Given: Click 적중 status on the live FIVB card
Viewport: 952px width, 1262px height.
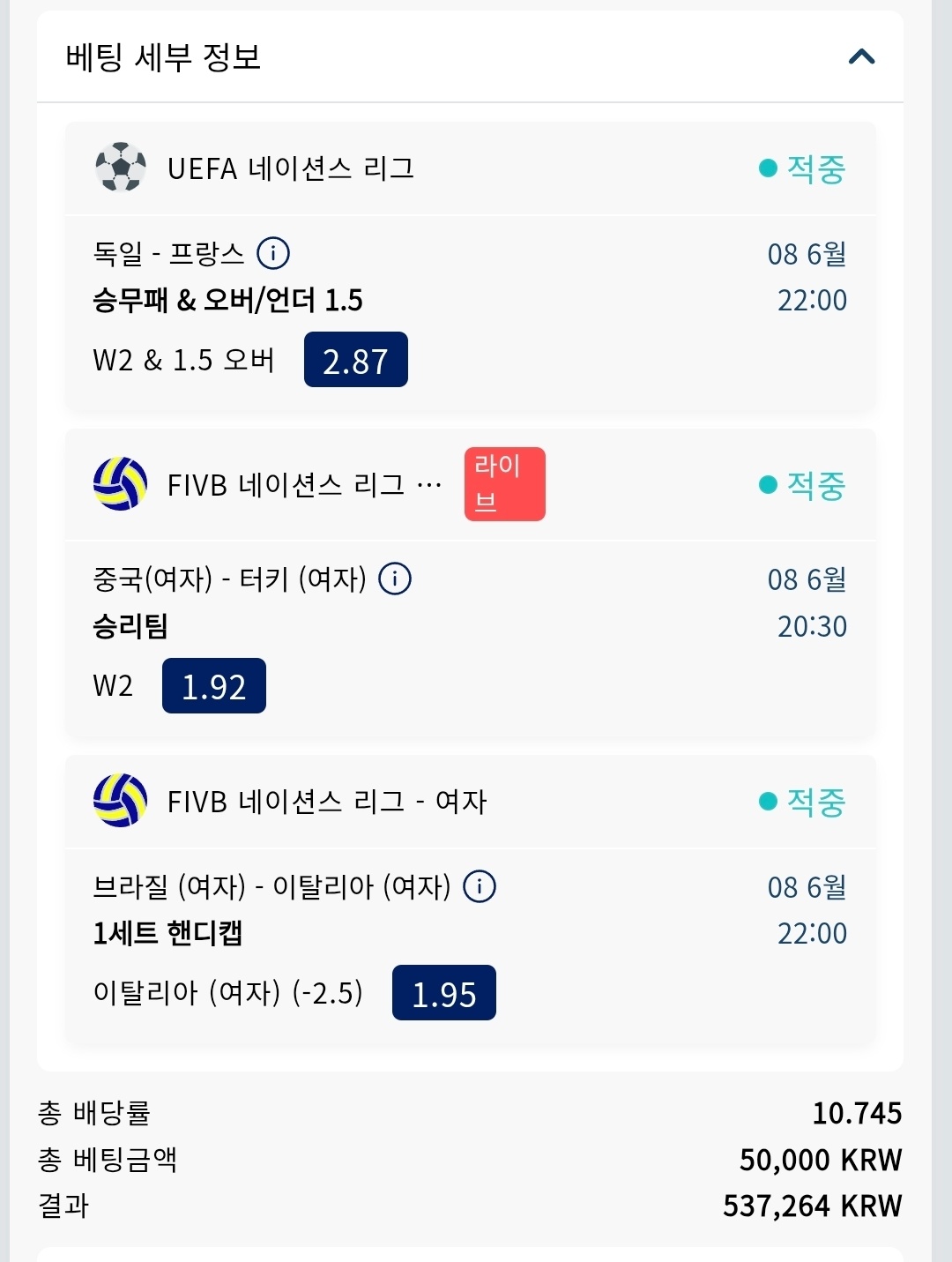Looking at the screenshot, I should (803, 485).
